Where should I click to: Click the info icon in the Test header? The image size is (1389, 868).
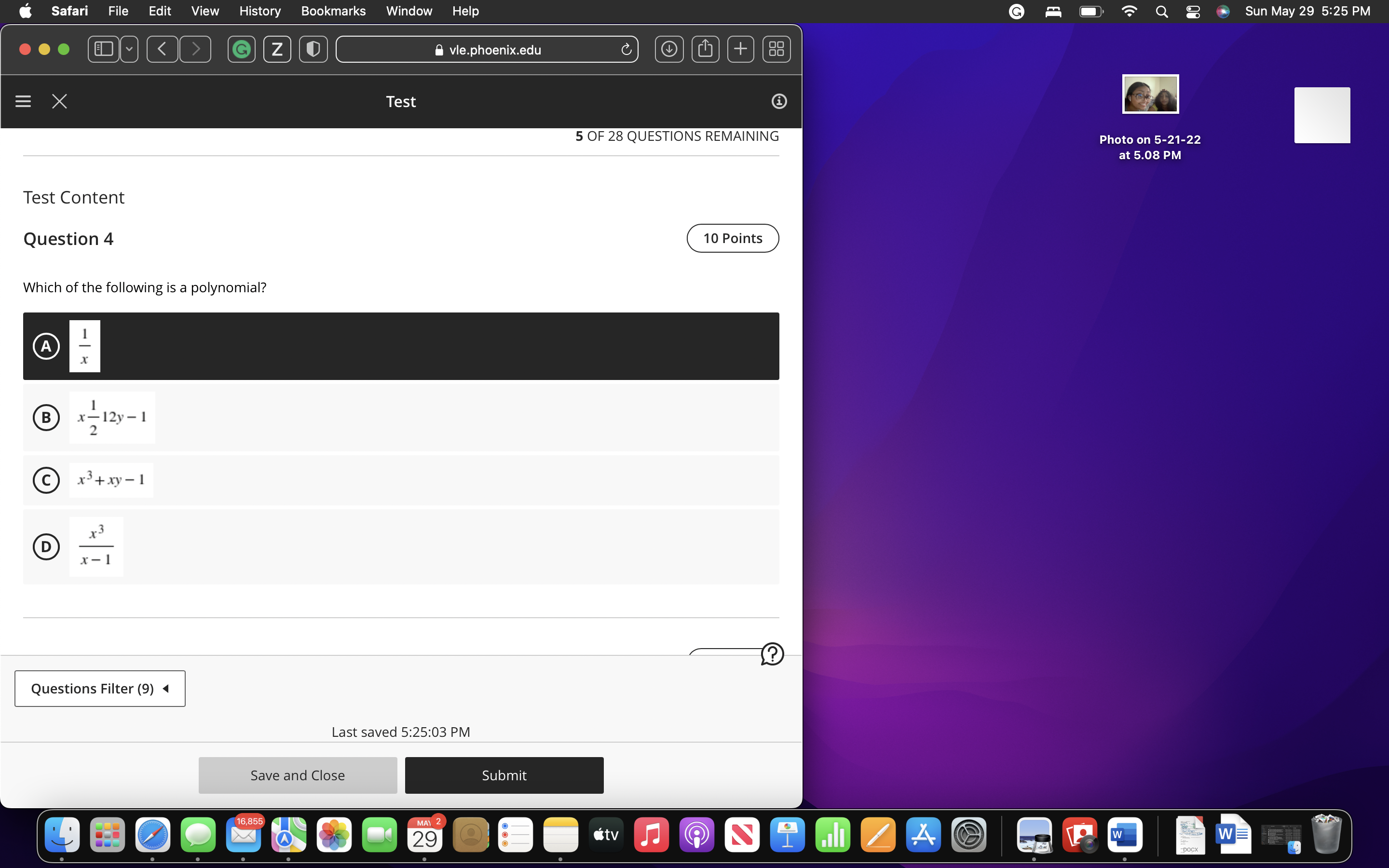click(778, 101)
